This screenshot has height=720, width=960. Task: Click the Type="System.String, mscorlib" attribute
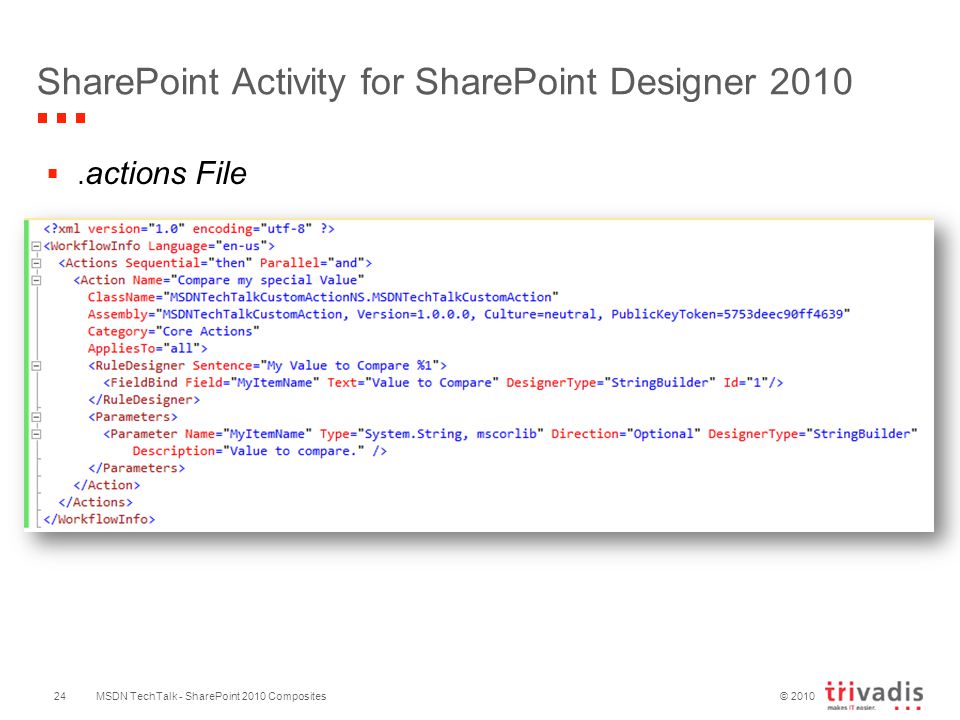(x=432, y=434)
